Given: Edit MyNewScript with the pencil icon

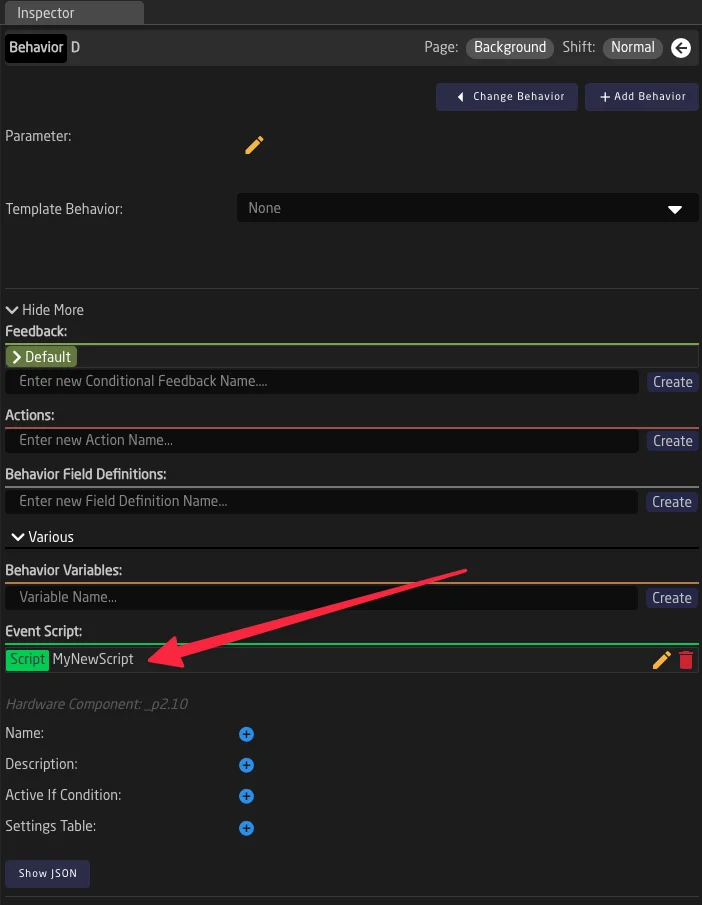Looking at the screenshot, I should 660,659.
